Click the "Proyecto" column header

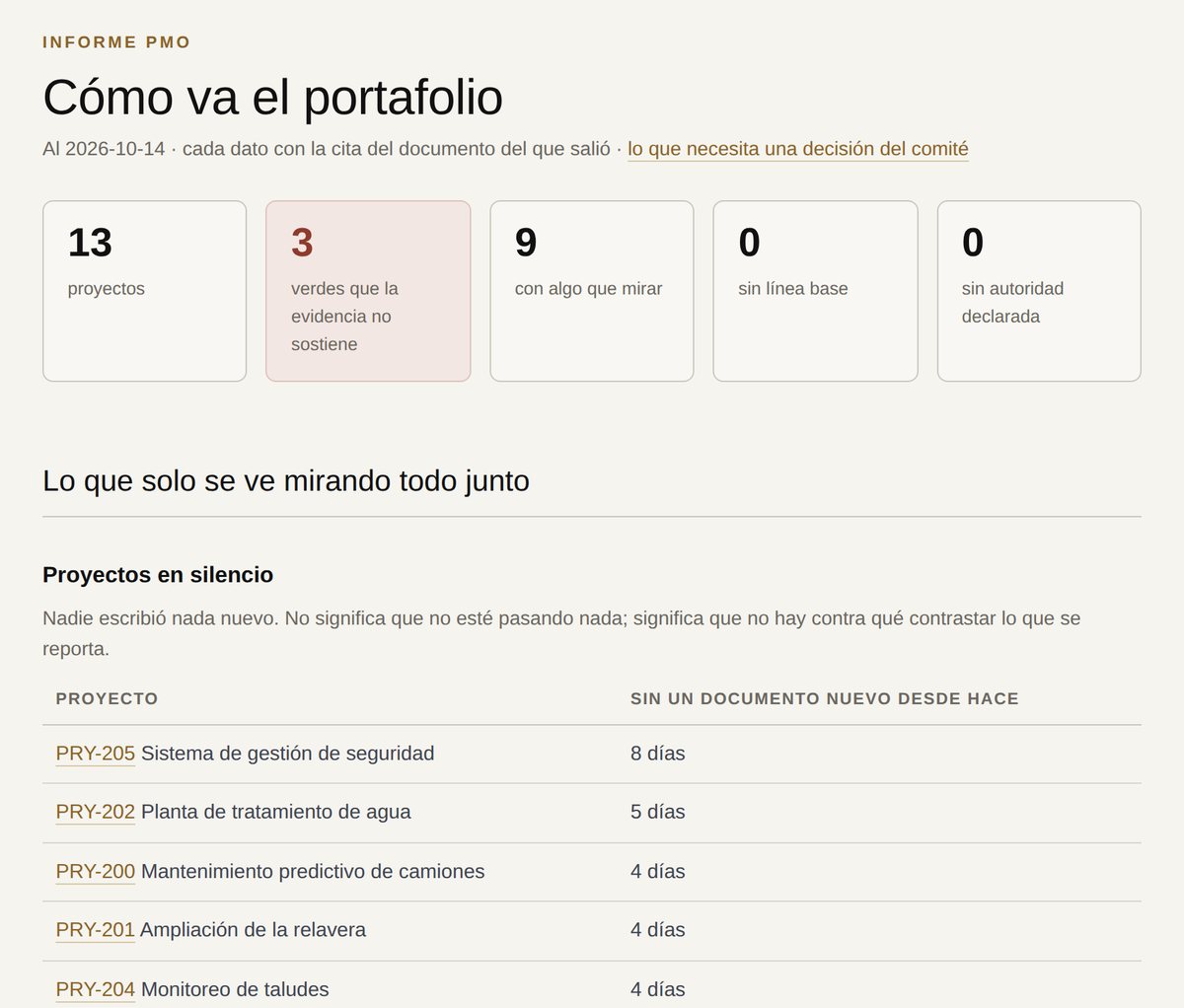coord(107,698)
